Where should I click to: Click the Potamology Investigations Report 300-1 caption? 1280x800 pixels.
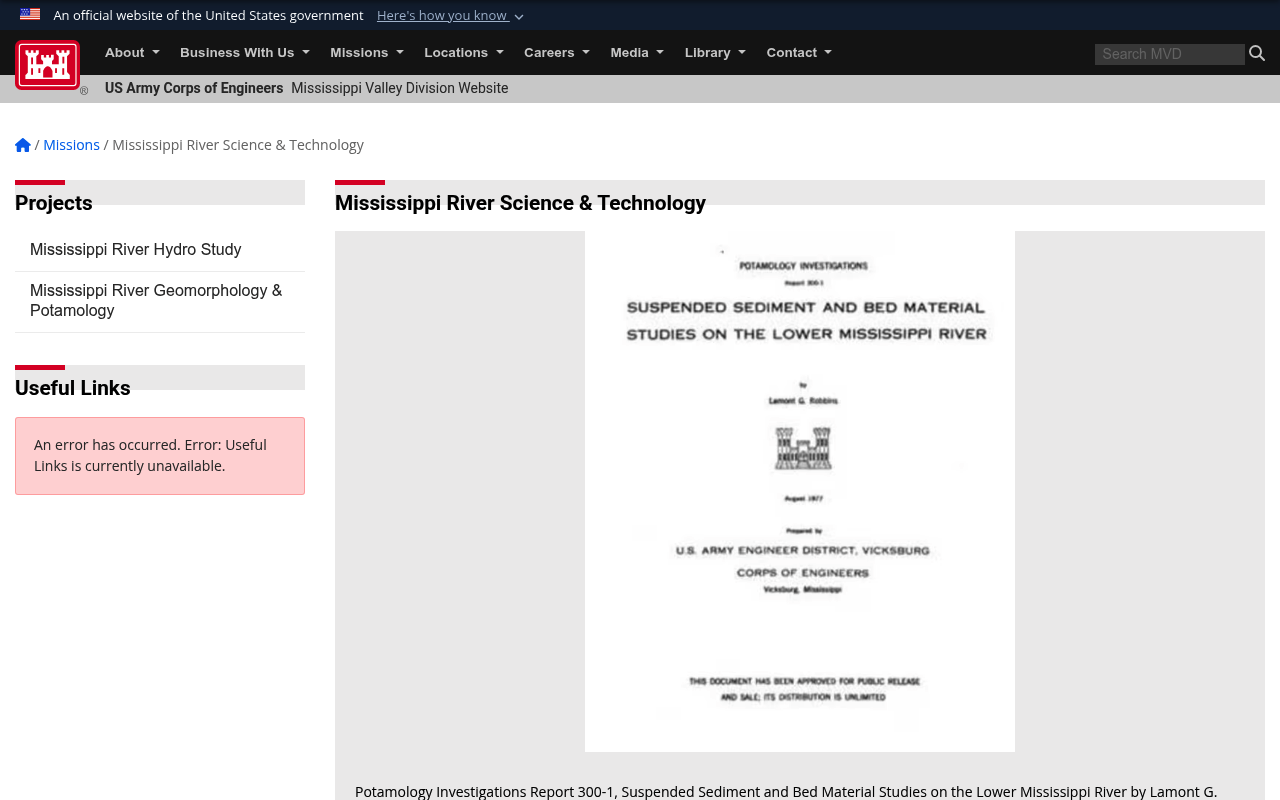click(786, 791)
